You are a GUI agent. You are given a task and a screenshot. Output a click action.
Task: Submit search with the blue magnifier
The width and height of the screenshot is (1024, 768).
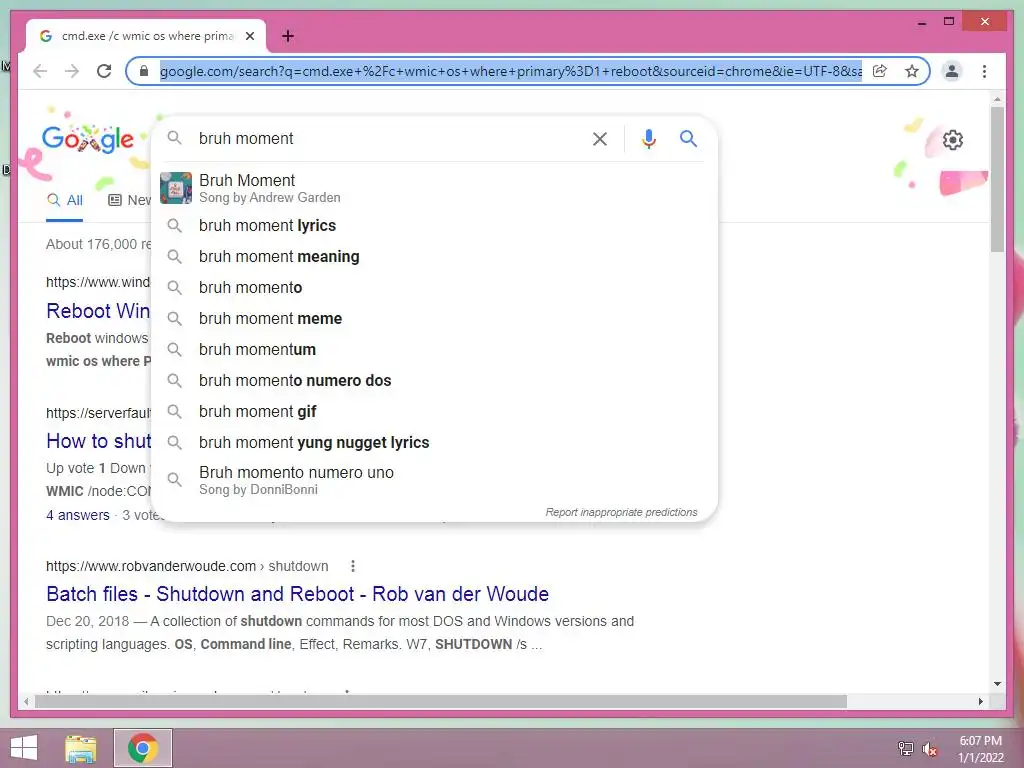click(688, 138)
